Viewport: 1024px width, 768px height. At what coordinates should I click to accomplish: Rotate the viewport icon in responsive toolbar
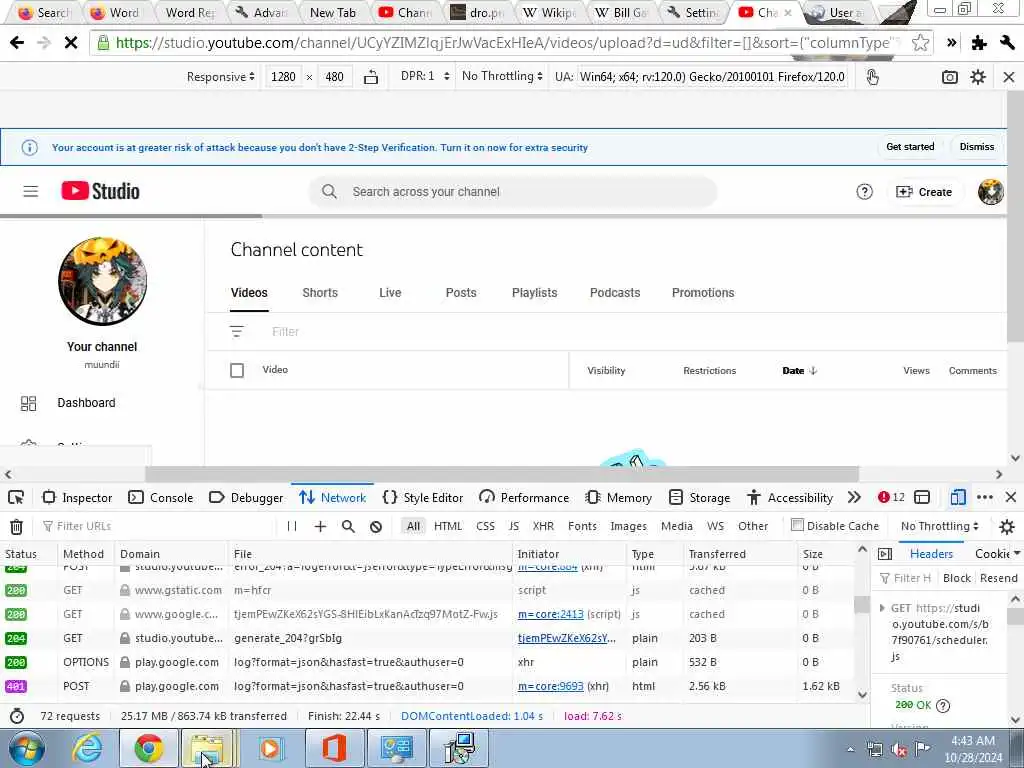pyautogui.click(x=371, y=77)
